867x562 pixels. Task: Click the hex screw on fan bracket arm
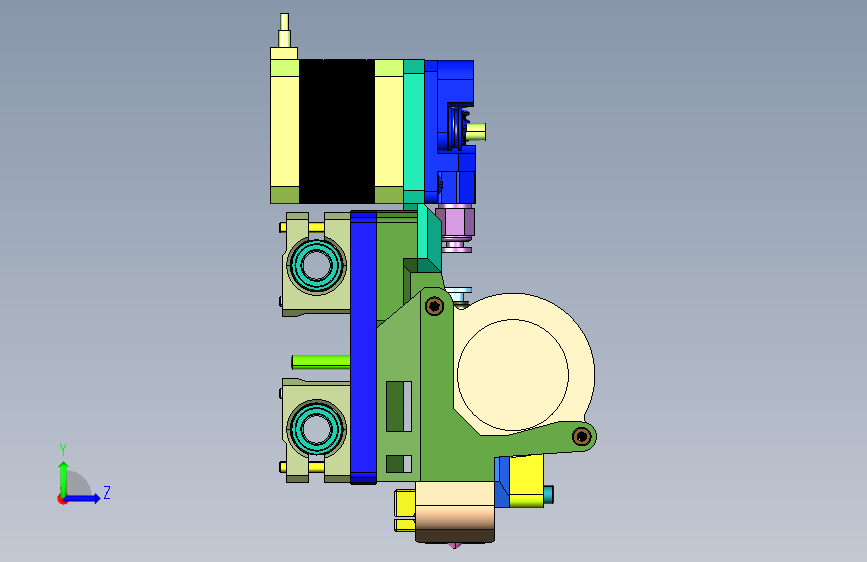[581, 436]
